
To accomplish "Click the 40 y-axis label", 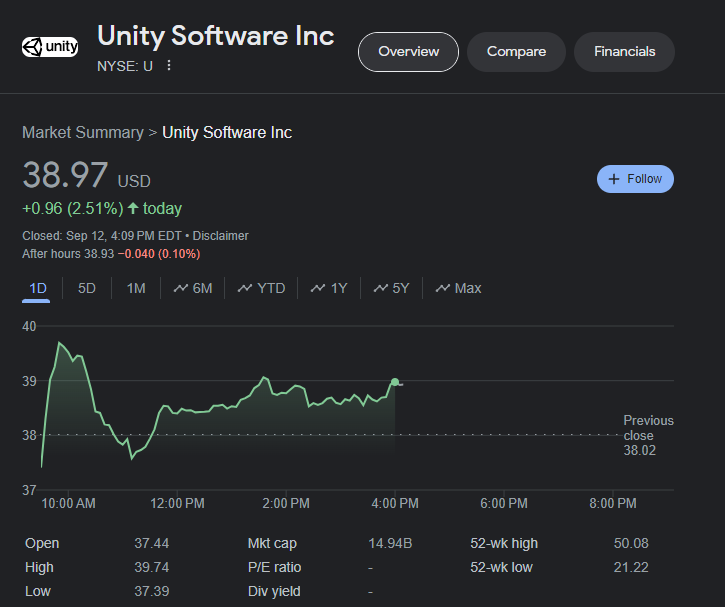I will [x=29, y=326].
